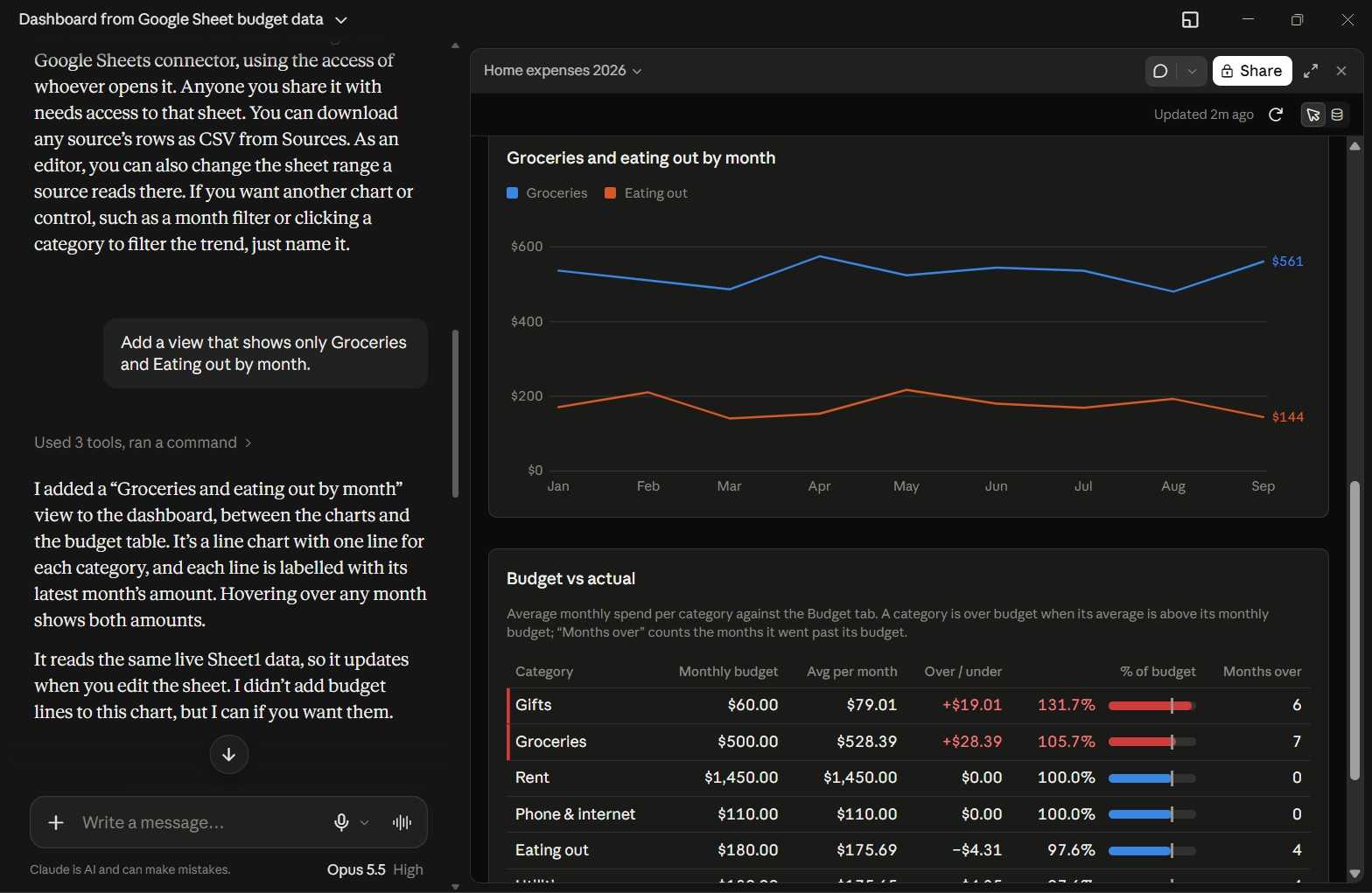Toggle the cursor interact mode
Screen dimensions: 1372x893
(1312, 115)
